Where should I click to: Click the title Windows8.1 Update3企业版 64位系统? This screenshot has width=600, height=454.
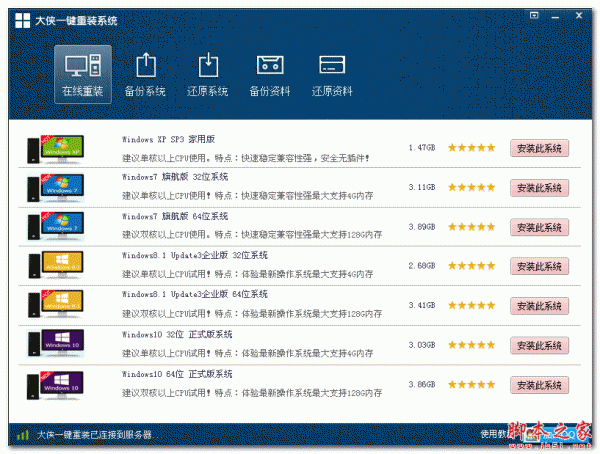(x=195, y=294)
